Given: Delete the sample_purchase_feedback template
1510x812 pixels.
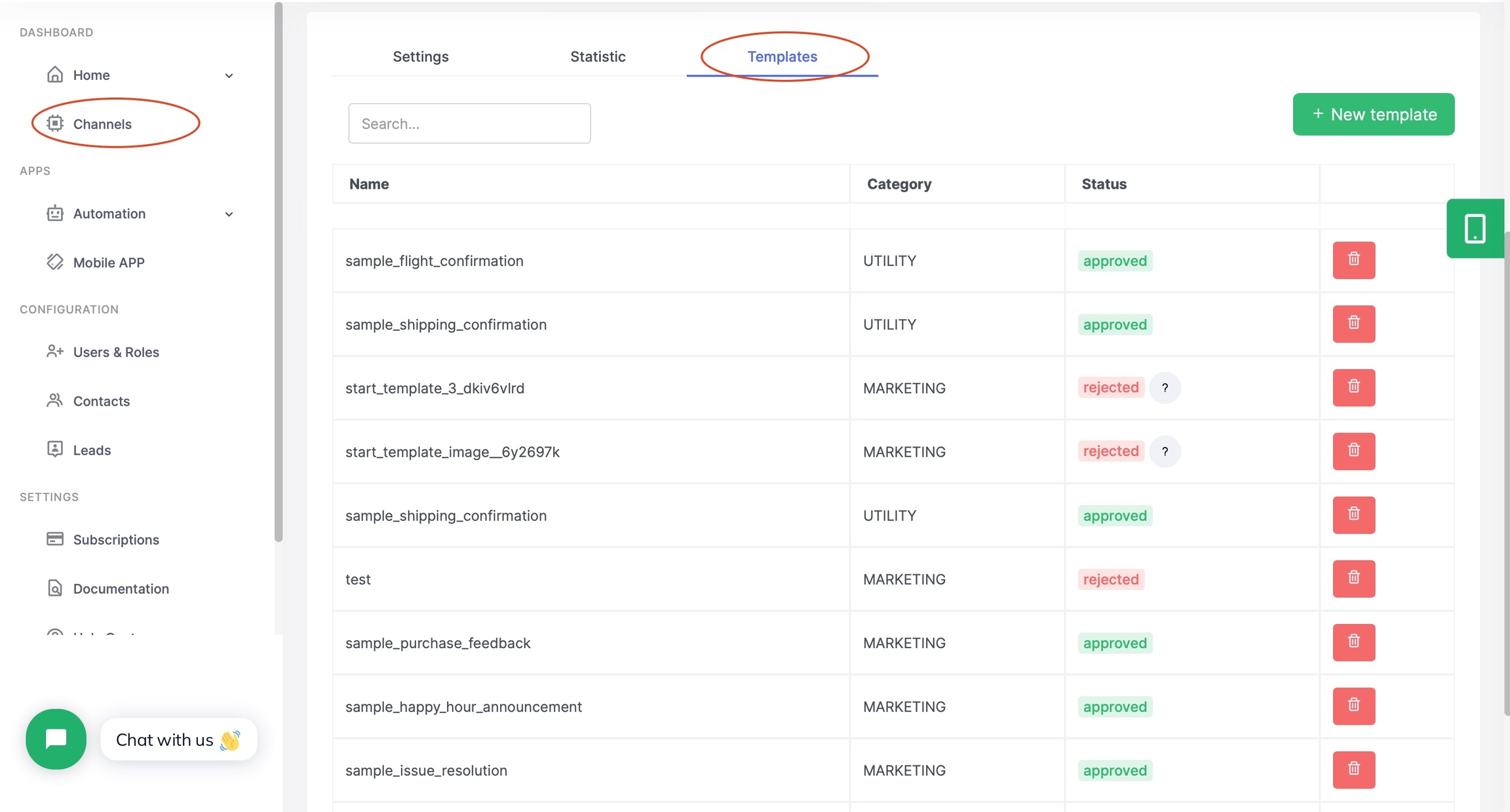Looking at the screenshot, I should 1353,642.
